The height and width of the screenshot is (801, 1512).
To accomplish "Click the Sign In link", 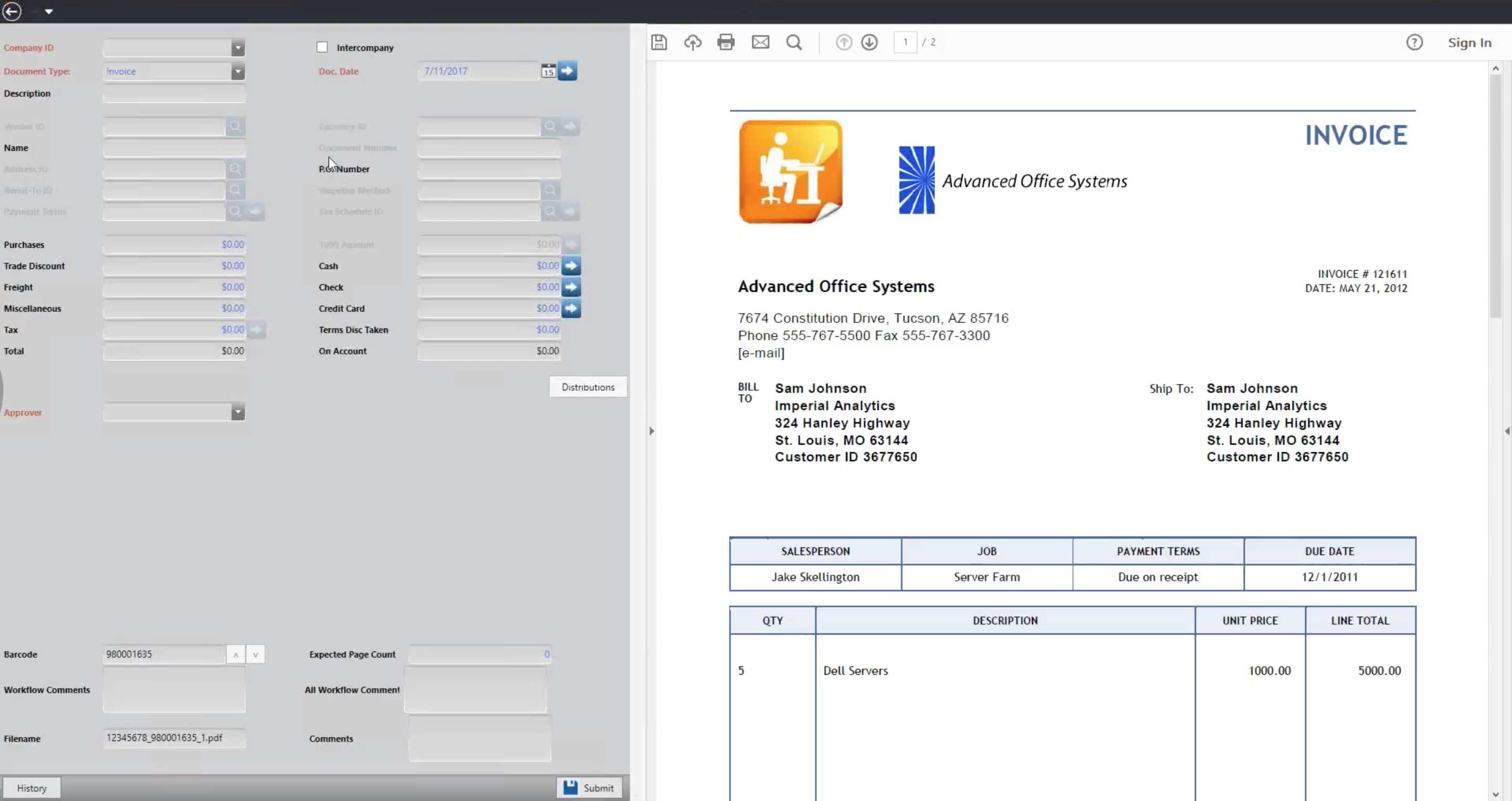I will point(1469,42).
